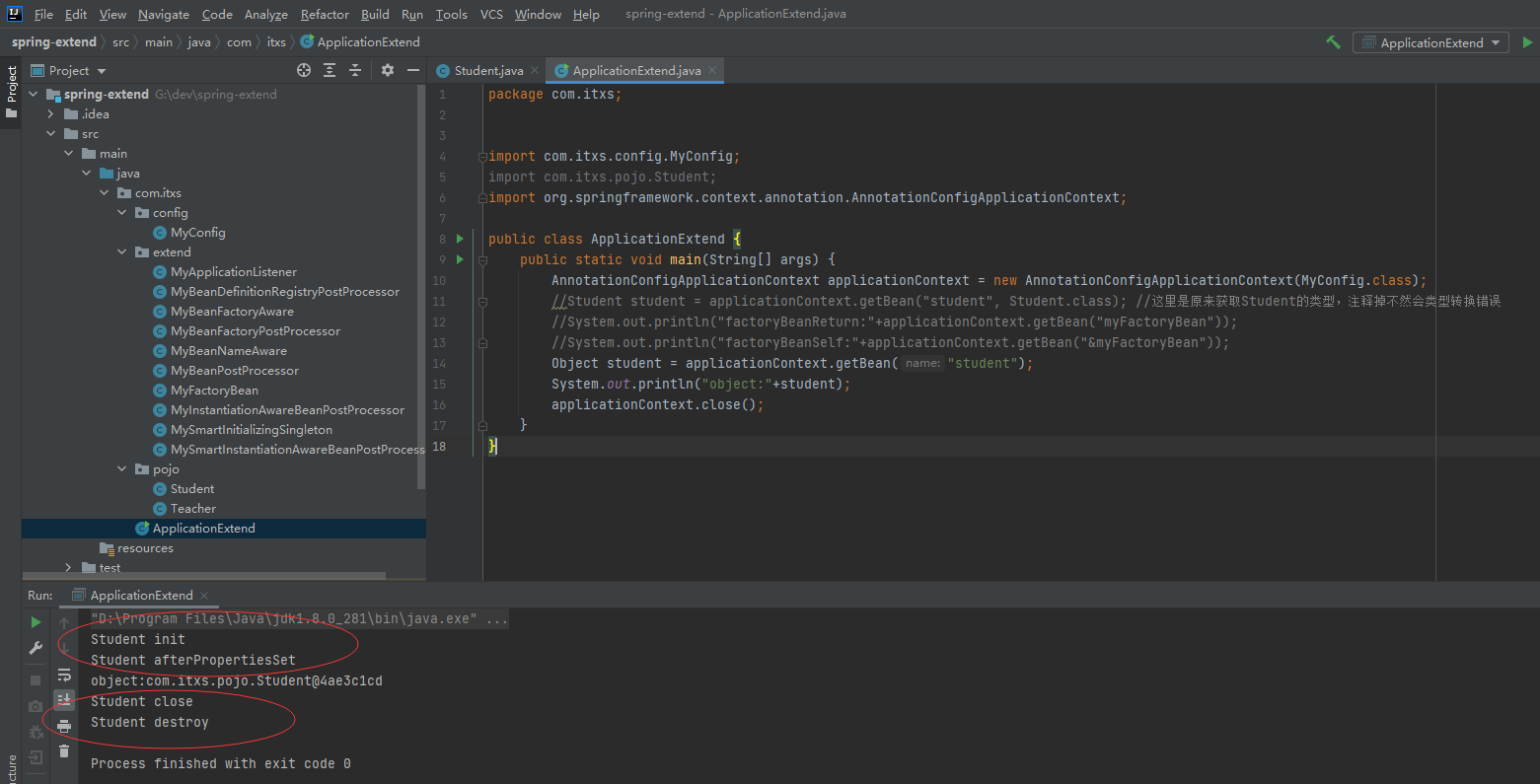
Task: Click the itxs breadcrumb in navigation bar
Action: pyautogui.click(x=276, y=42)
